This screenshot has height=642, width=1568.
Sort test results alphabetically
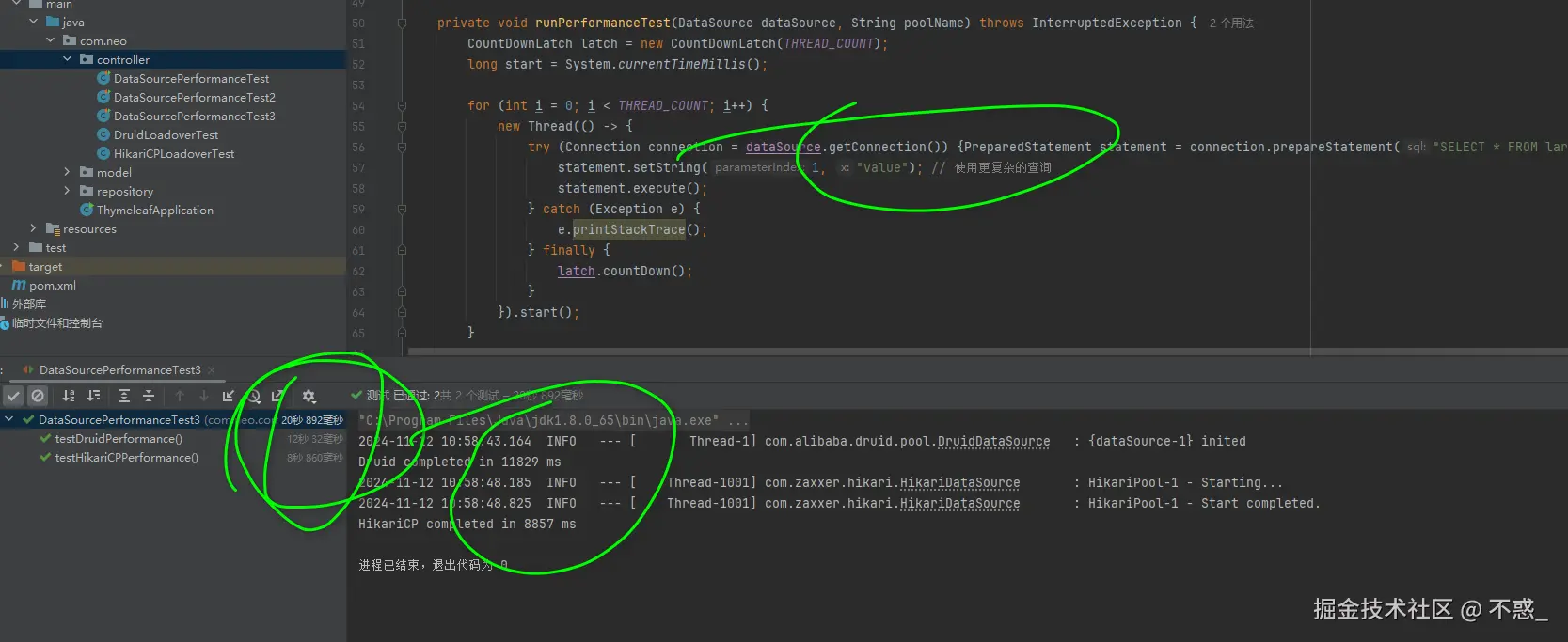[69, 396]
